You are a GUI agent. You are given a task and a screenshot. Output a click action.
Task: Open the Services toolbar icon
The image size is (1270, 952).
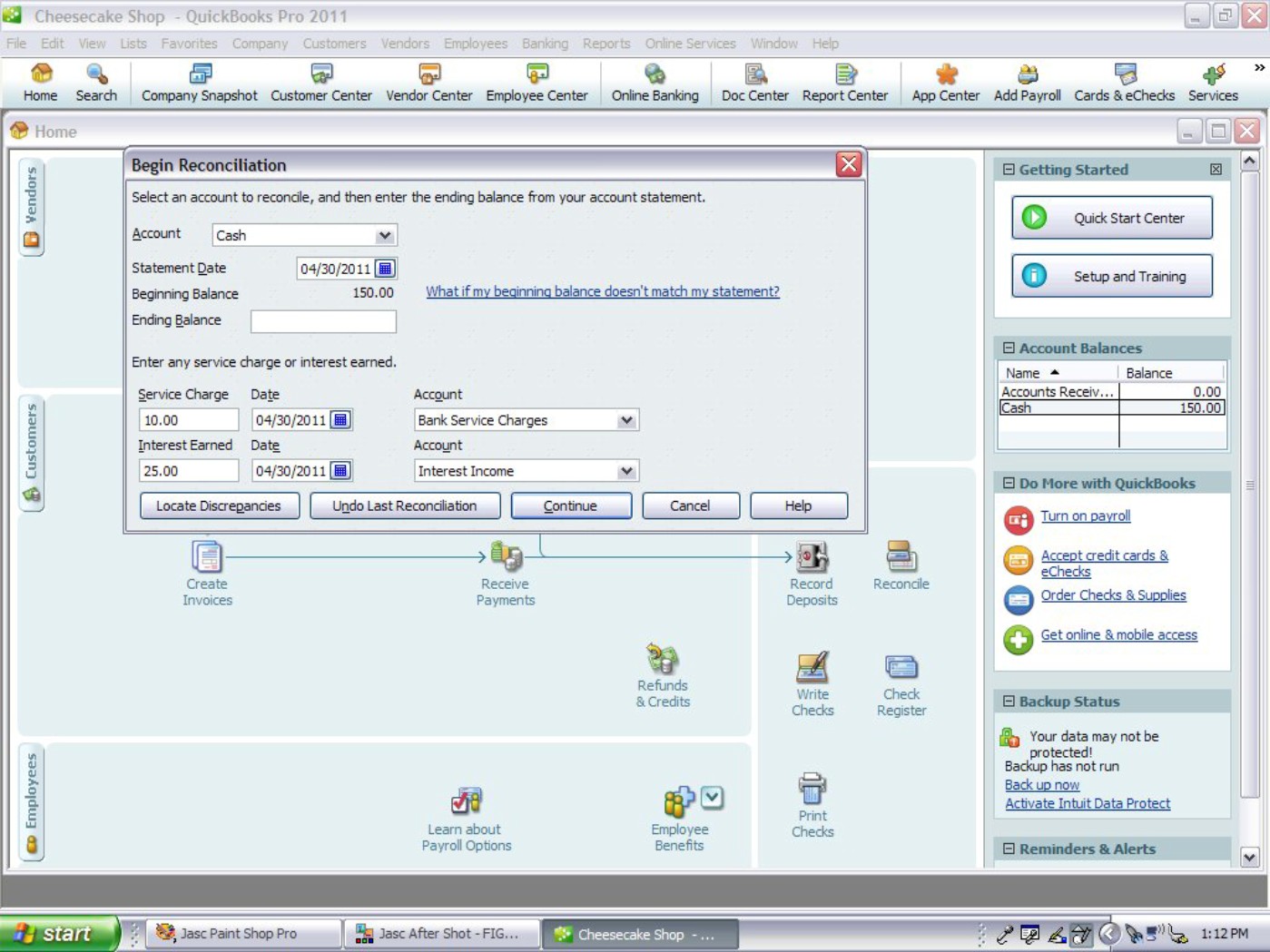pyautogui.click(x=1213, y=83)
